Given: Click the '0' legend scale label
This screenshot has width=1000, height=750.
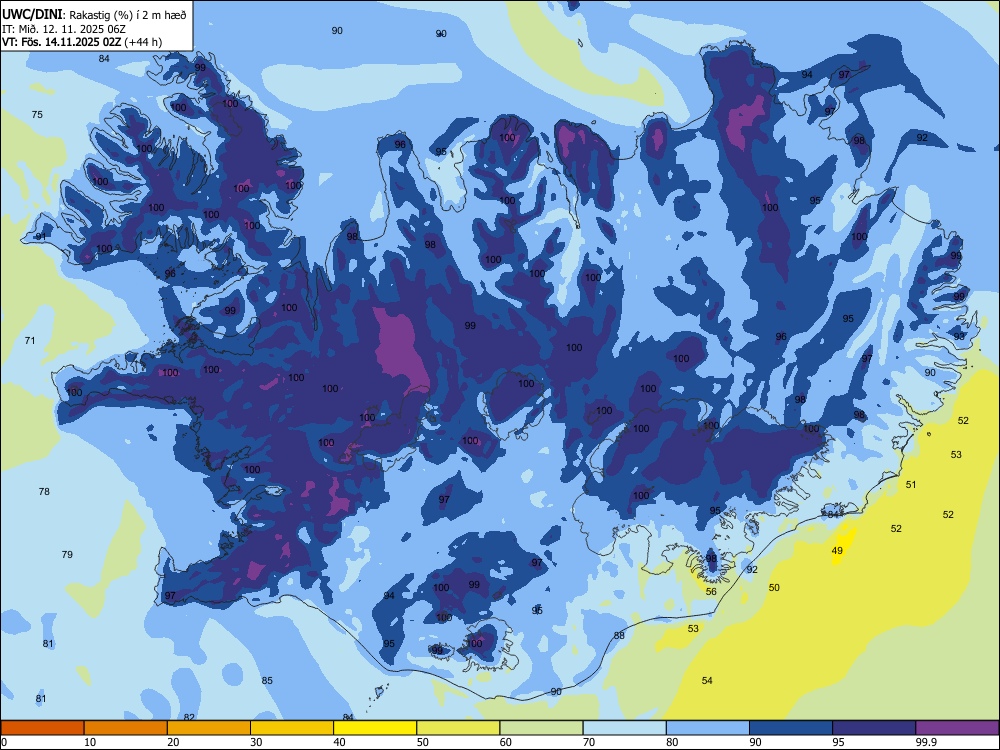Looking at the screenshot, I should click(x=4, y=742).
